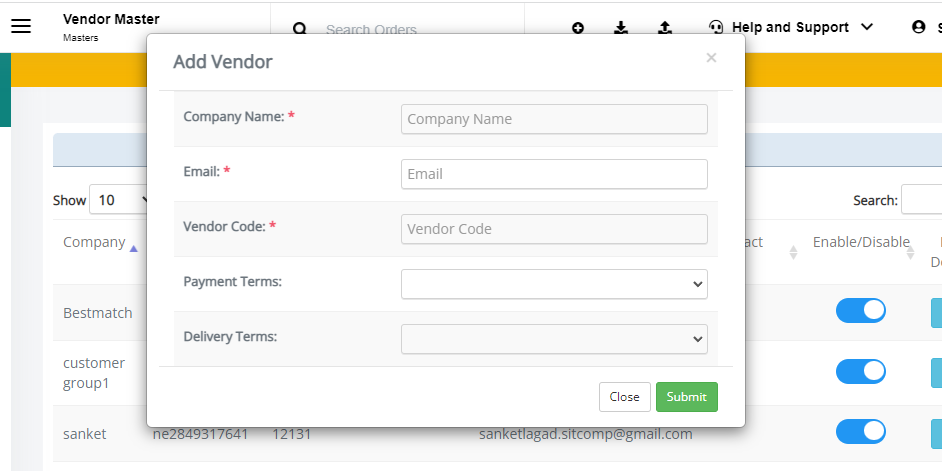Image resolution: width=942 pixels, height=471 pixels.
Task: Open the Payment Terms dropdown
Action: 554,284
